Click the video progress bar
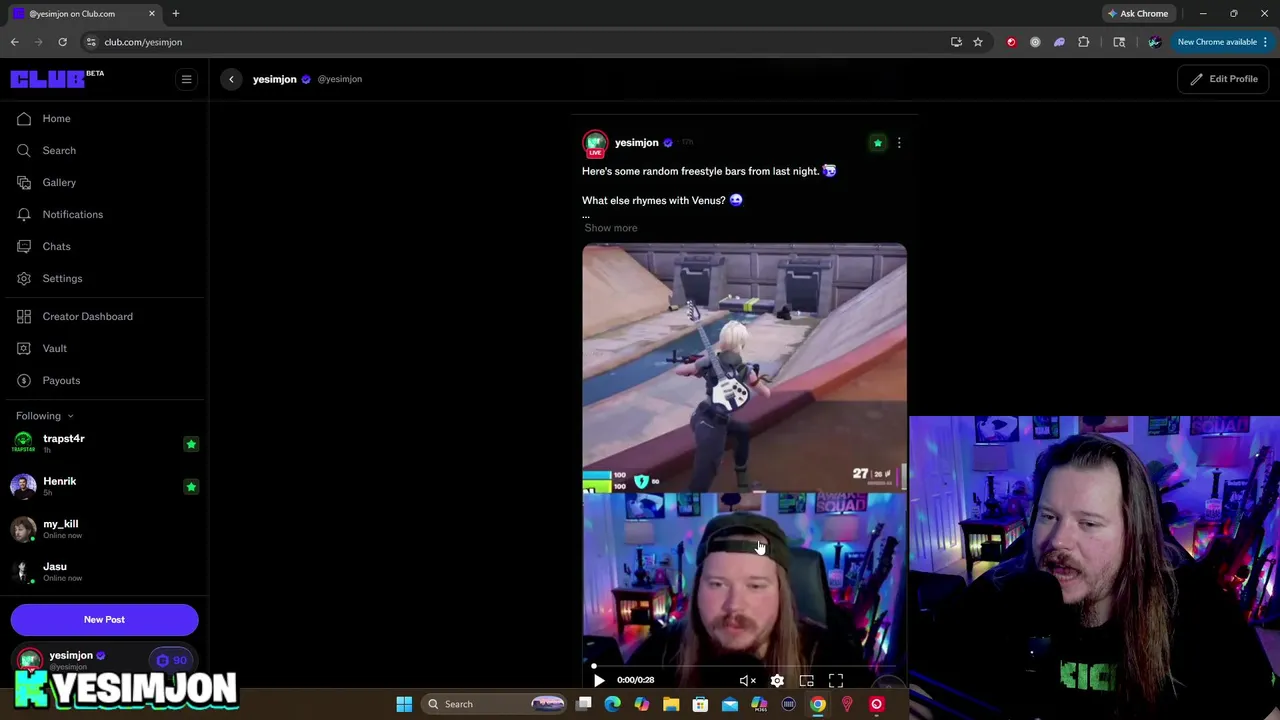The width and height of the screenshot is (1280, 720). coord(744,665)
